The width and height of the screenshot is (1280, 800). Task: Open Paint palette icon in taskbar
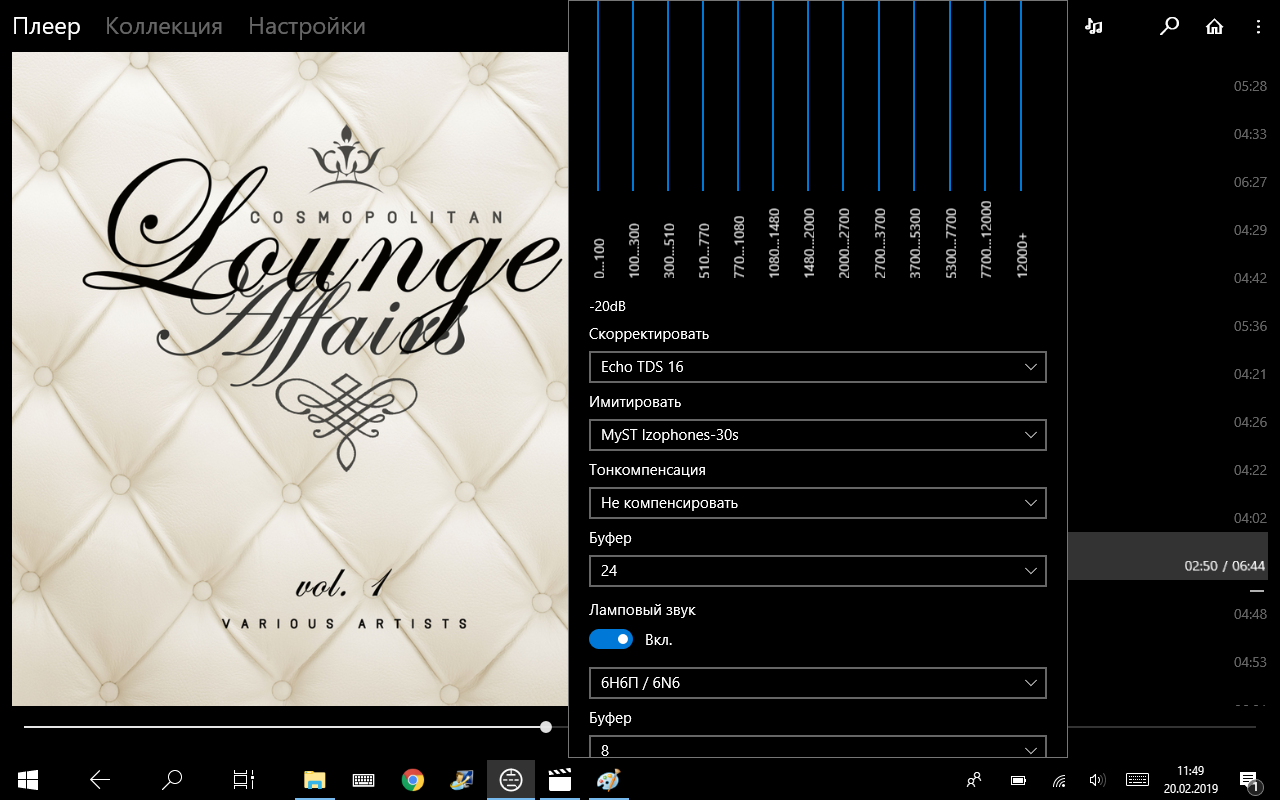(608, 780)
